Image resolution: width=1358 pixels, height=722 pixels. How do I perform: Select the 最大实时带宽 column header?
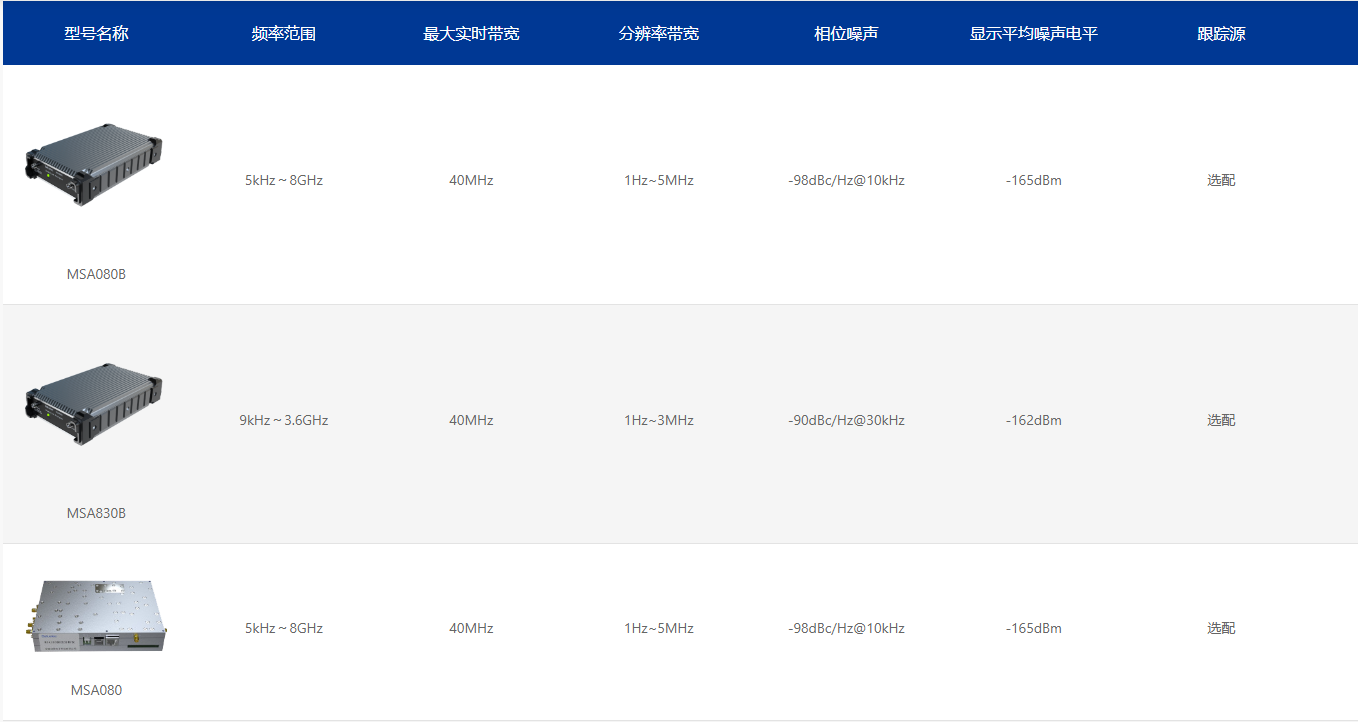[x=470, y=33]
